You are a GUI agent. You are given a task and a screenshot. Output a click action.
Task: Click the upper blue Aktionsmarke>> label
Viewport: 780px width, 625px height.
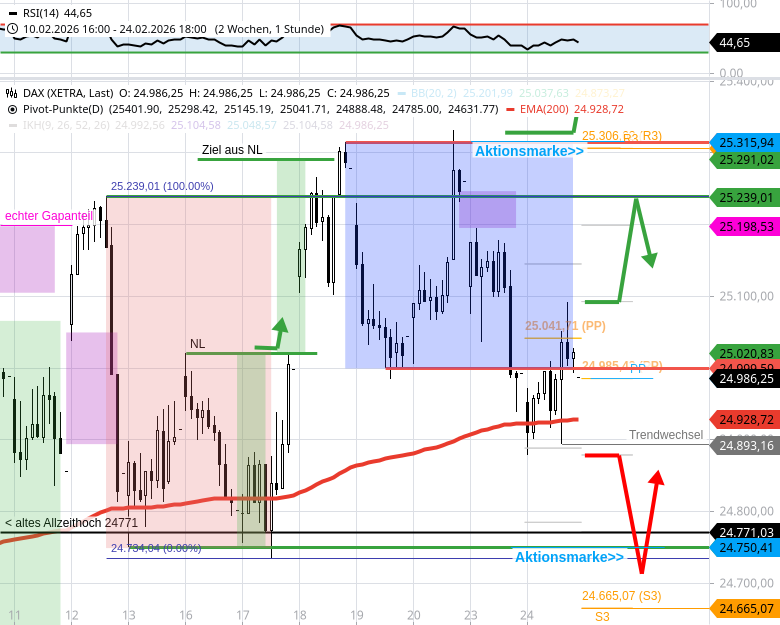pyautogui.click(x=529, y=151)
